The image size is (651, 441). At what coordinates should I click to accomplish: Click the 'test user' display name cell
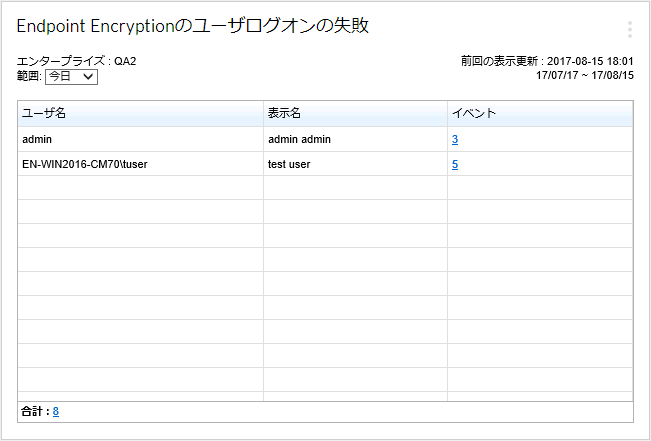(289, 164)
